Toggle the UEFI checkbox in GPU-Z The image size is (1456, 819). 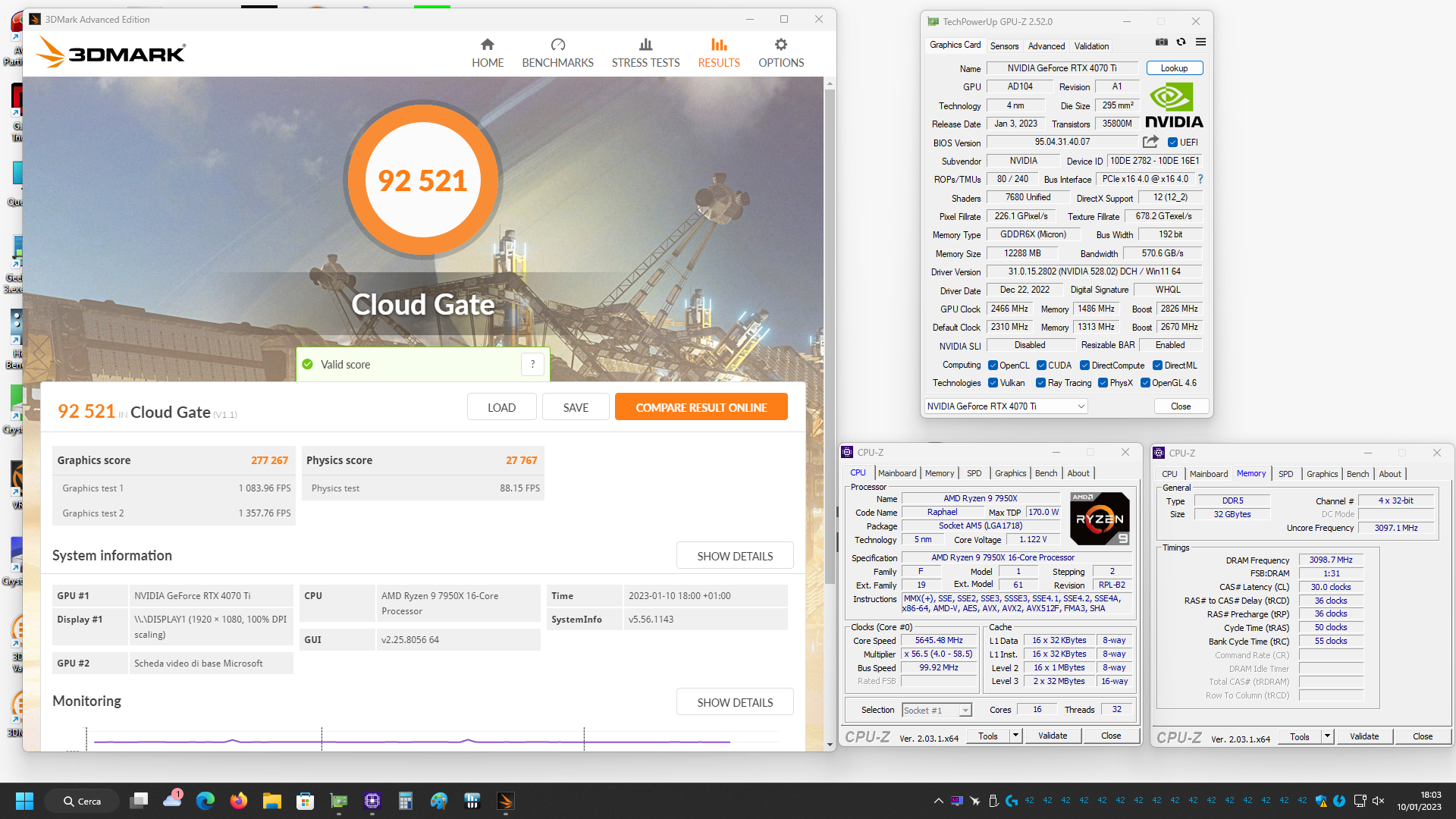point(1172,143)
